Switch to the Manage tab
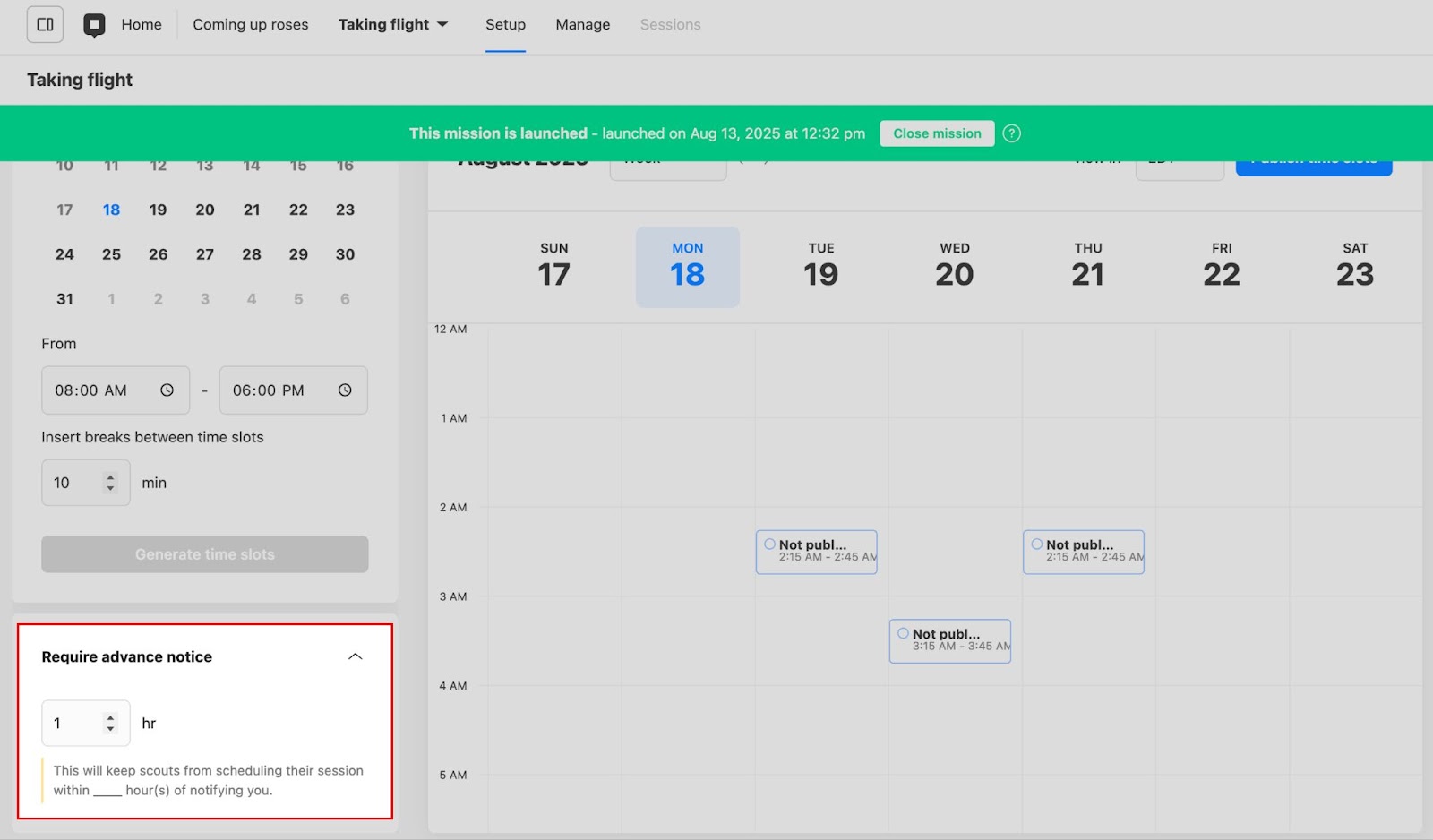1433x840 pixels. pos(582,25)
